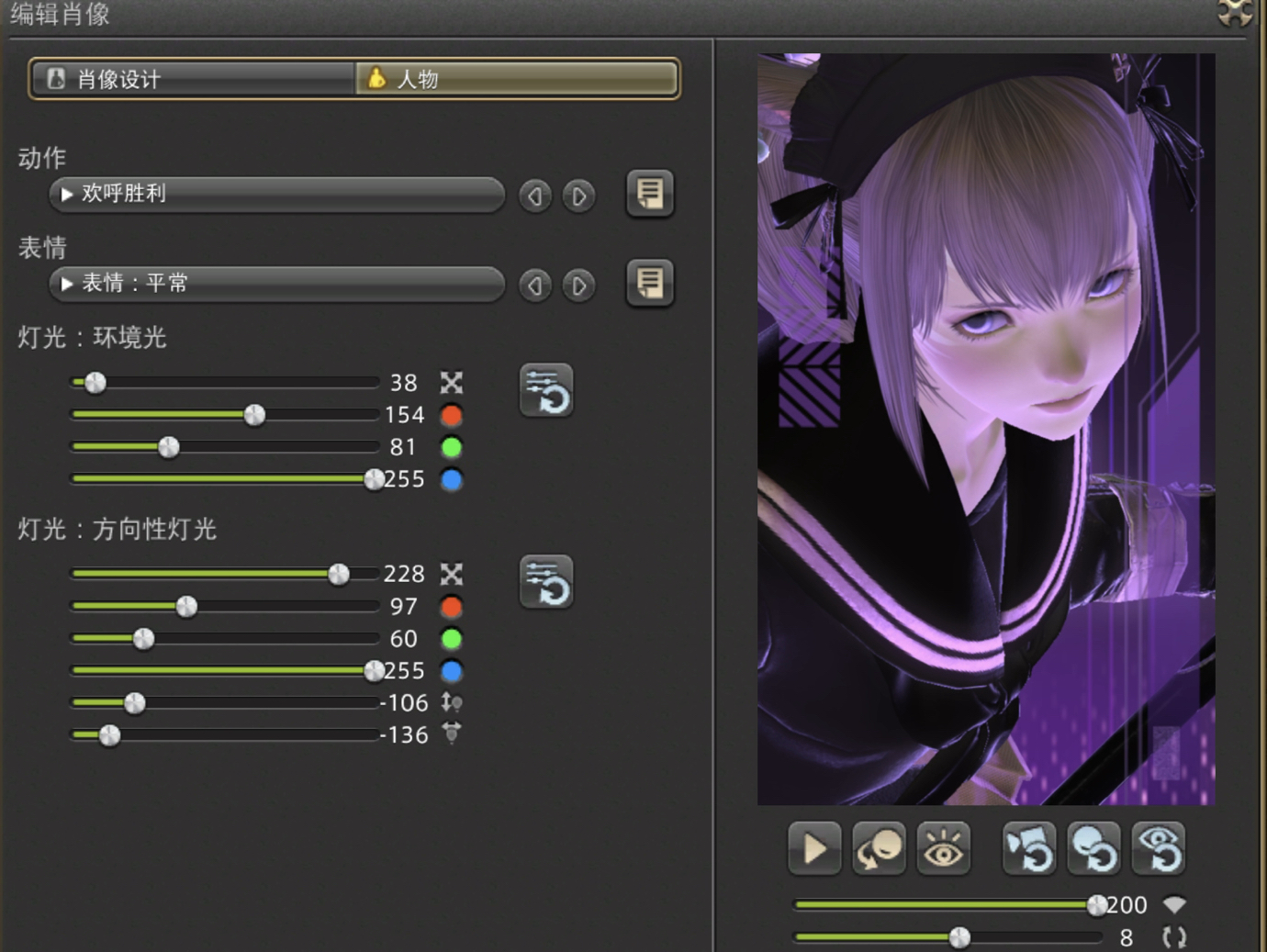Reset the head direction icon
Screen dimensions: 1267x952
(1093, 848)
